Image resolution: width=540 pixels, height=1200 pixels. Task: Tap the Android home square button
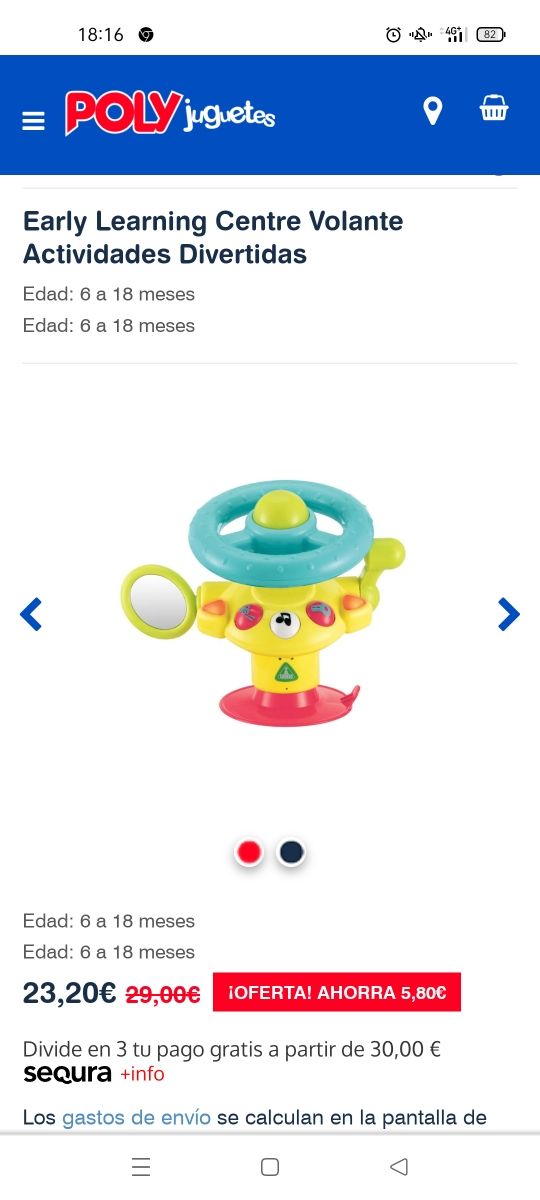point(270,1166)
